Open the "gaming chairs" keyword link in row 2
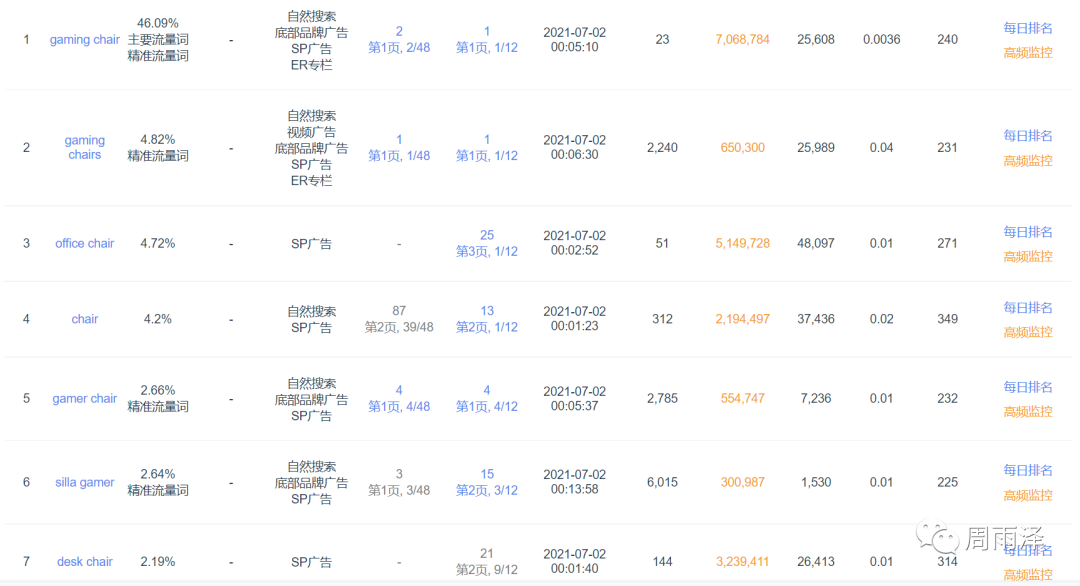 click(85, 148)
